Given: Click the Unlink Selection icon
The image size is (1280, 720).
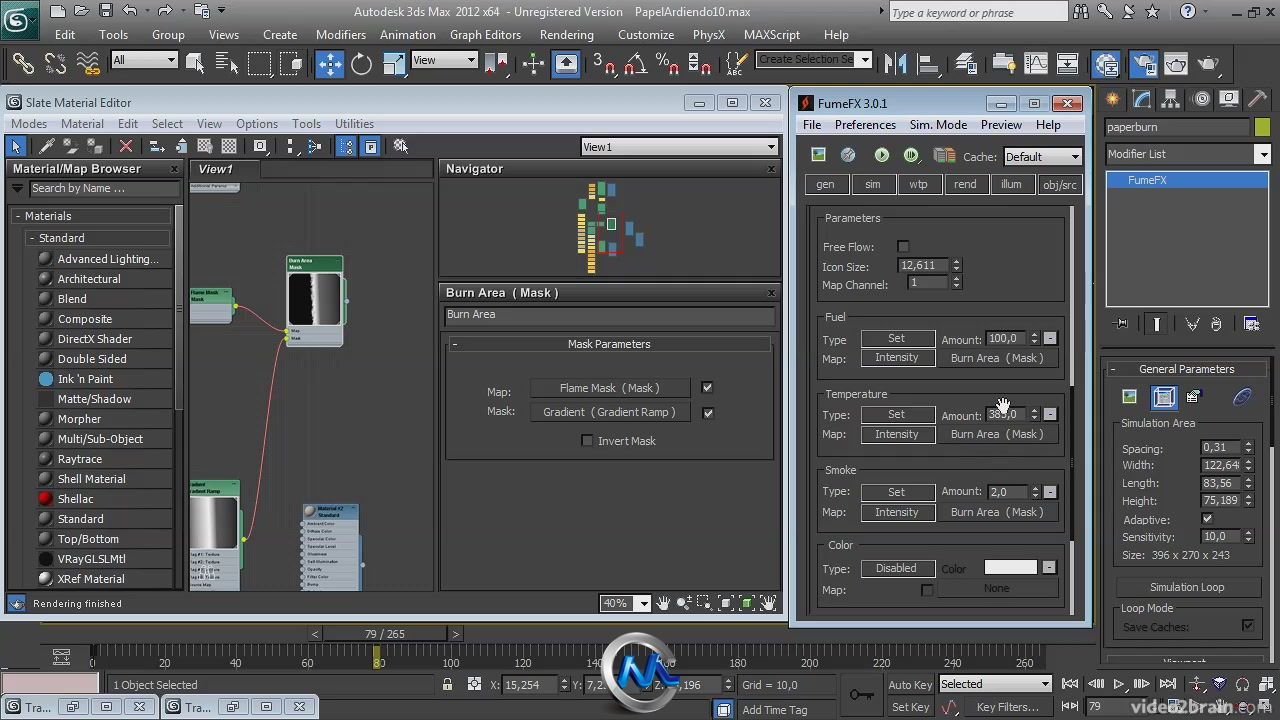Looking at the screenshot, I should click(55, 64).
